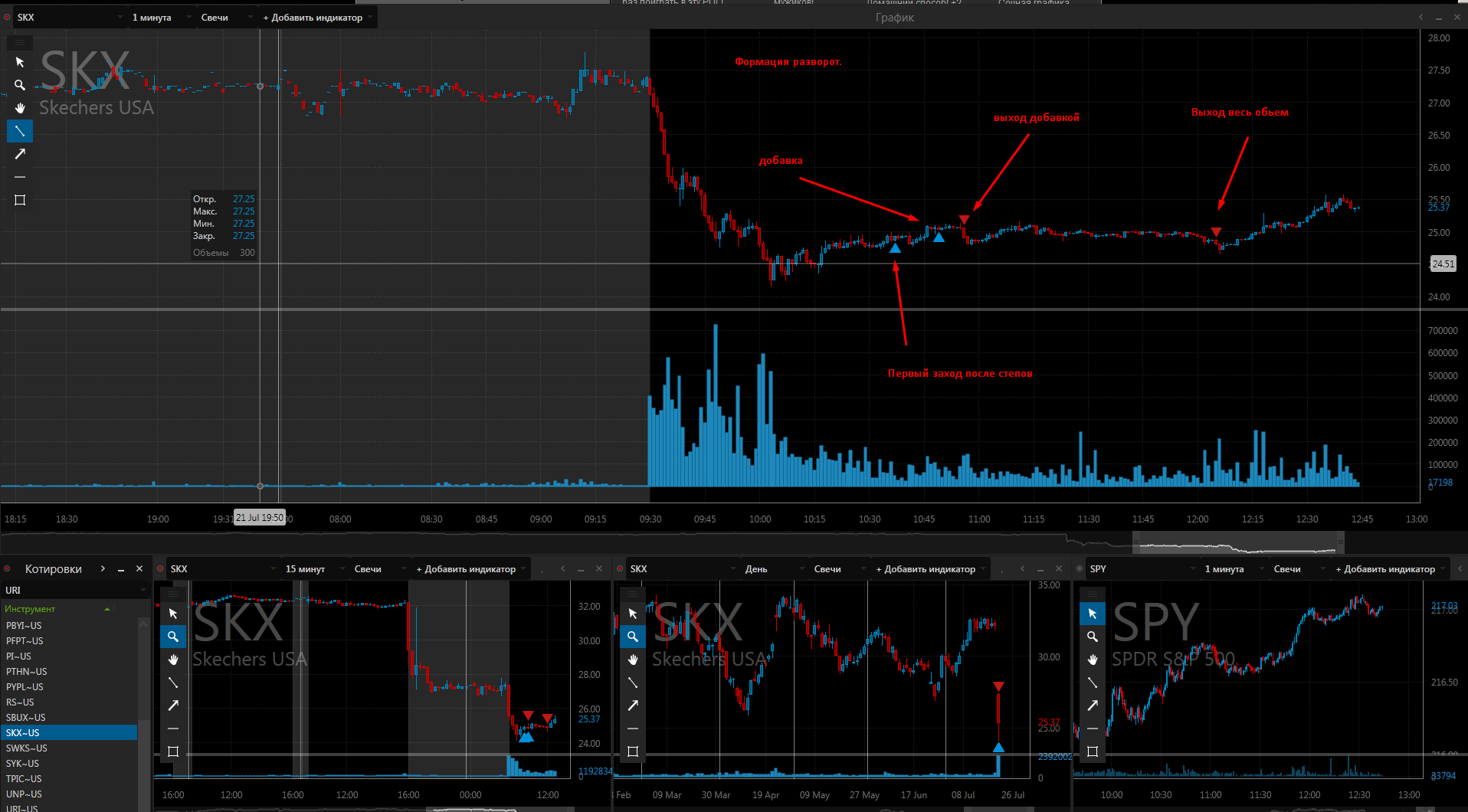Select the arrow drawing tool in main chart

(20, 154)
